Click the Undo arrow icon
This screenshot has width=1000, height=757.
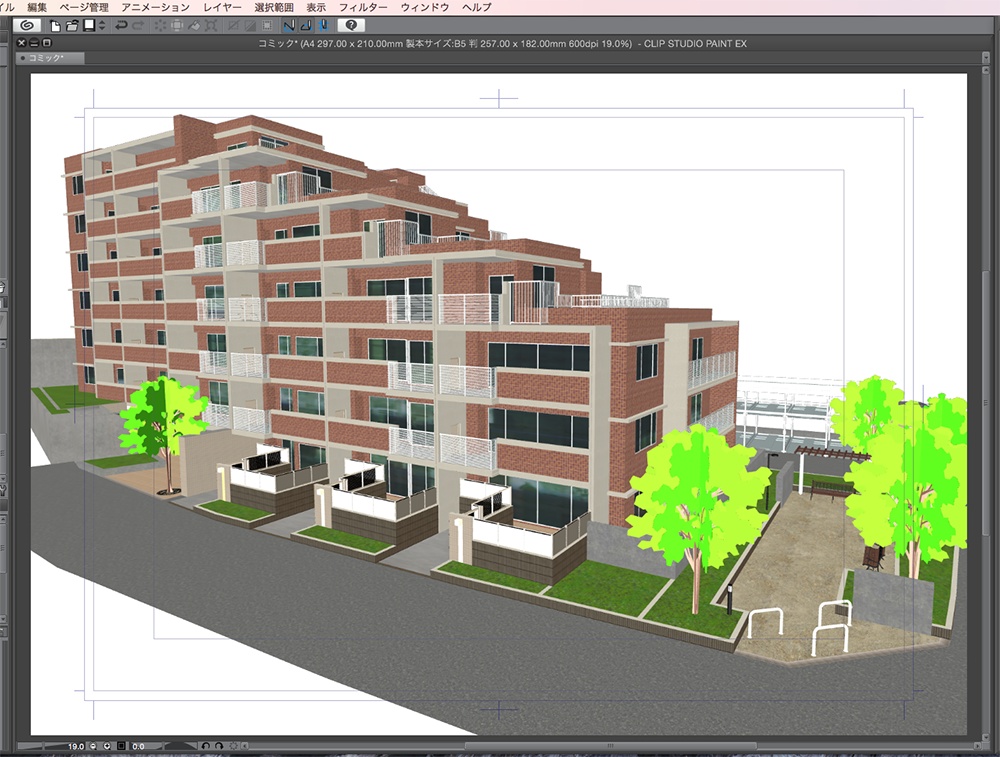(120, 26)
